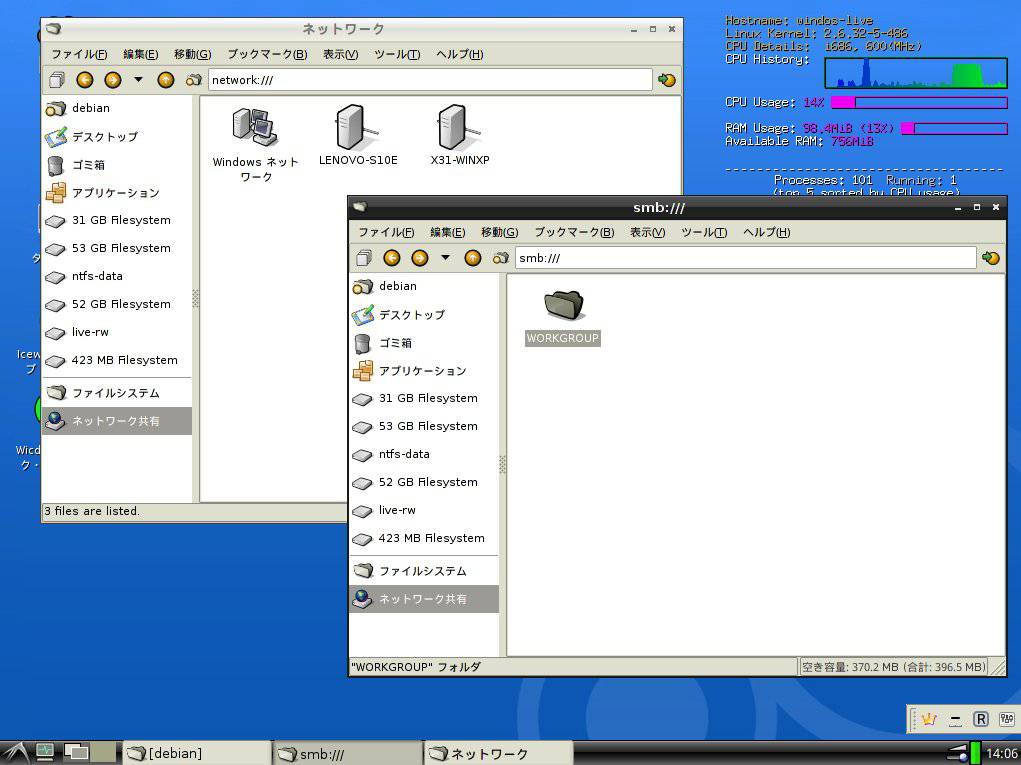
Task: Open home folder from ネットワーク window toolbar
Action: click(x=193, y=80)
